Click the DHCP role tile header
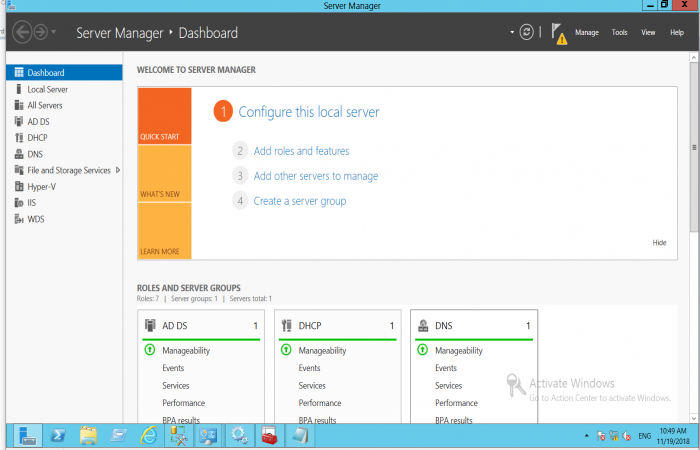 (338, 325)
